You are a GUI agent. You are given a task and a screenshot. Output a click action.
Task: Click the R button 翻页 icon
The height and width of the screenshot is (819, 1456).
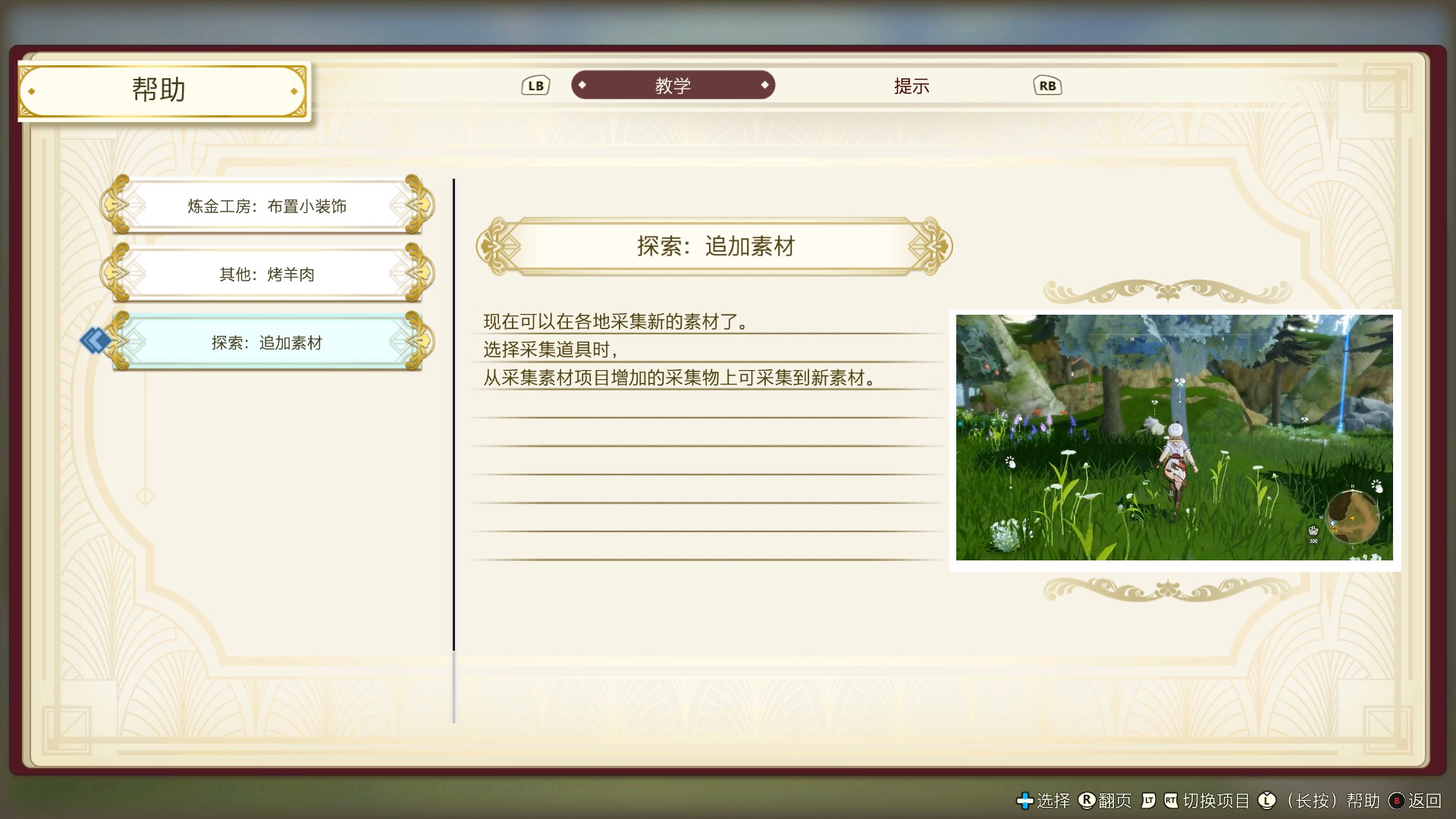(x=1086, y=800)
